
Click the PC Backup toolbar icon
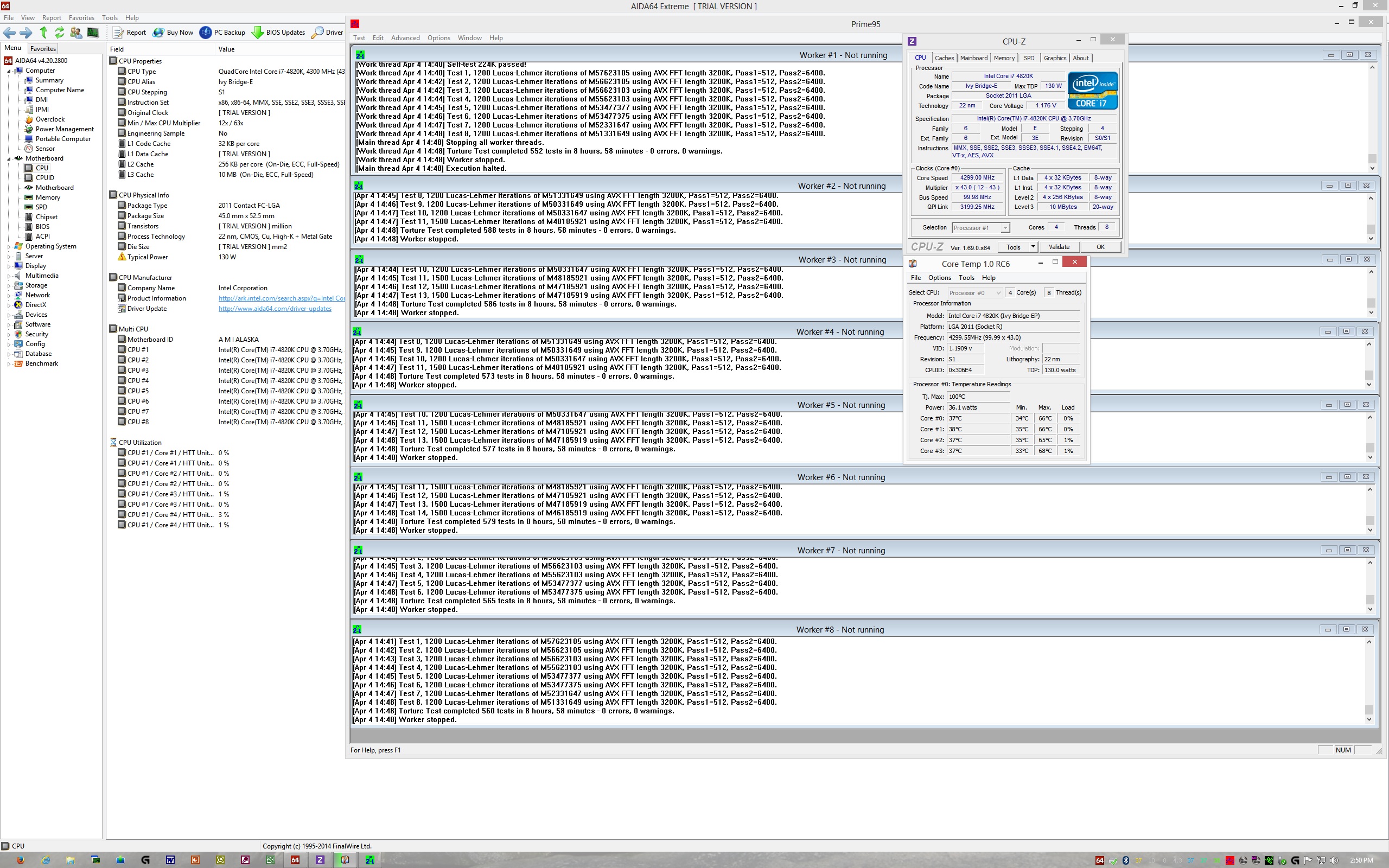tap(222, 33)
